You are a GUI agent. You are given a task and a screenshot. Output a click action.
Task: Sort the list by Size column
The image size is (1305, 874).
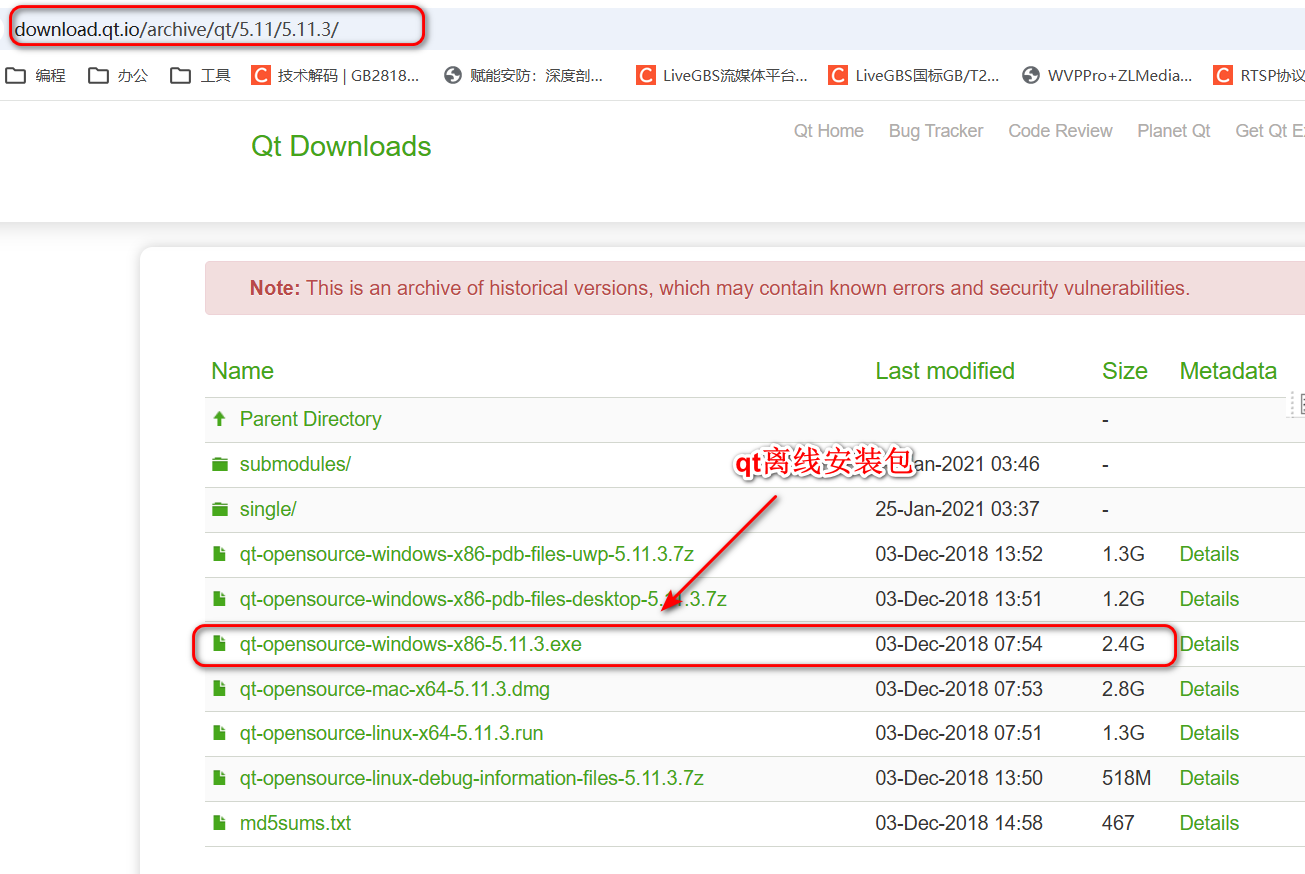coord(1125,371)
